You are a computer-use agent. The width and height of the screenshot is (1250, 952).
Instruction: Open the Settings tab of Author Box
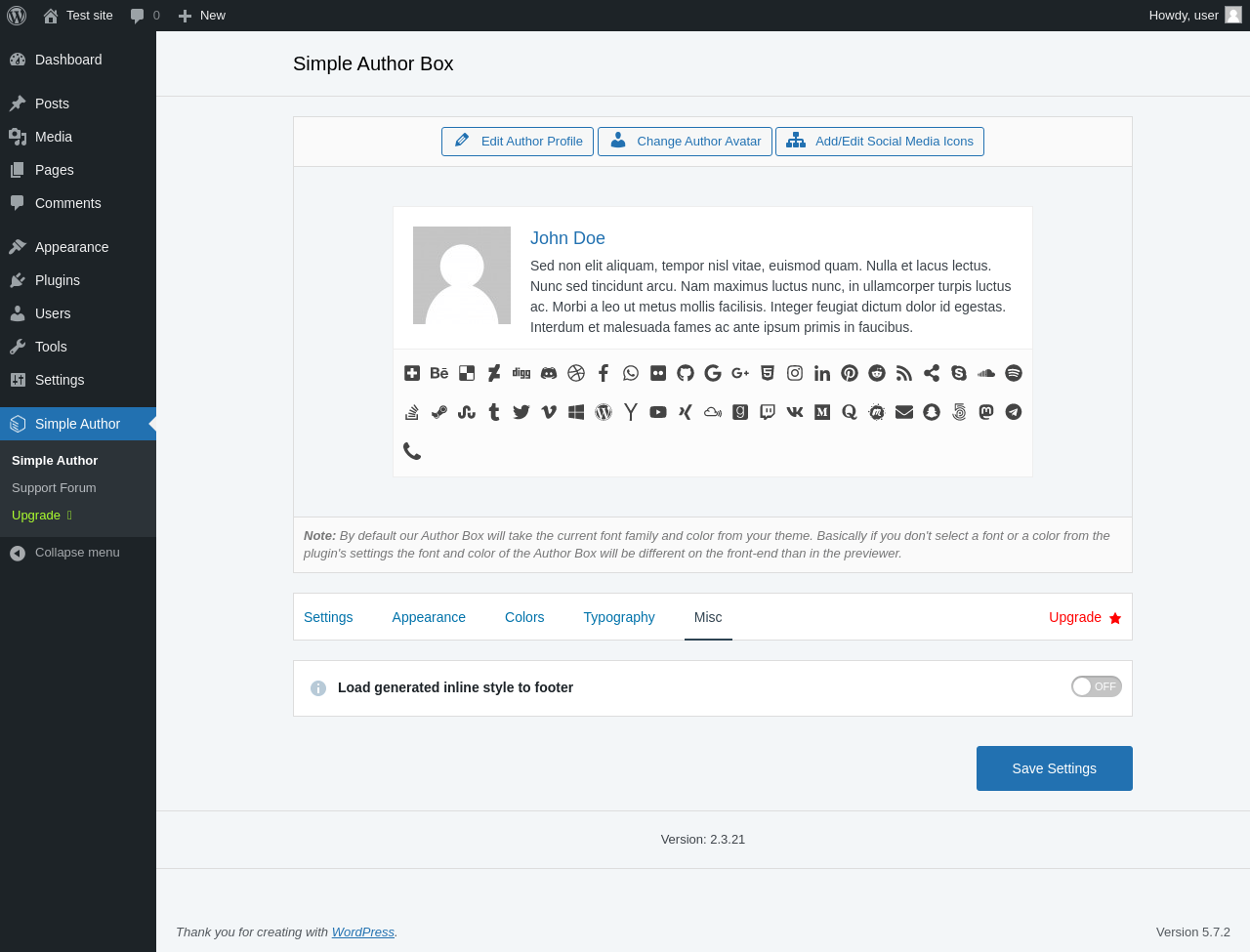click(x=328, y=617)
